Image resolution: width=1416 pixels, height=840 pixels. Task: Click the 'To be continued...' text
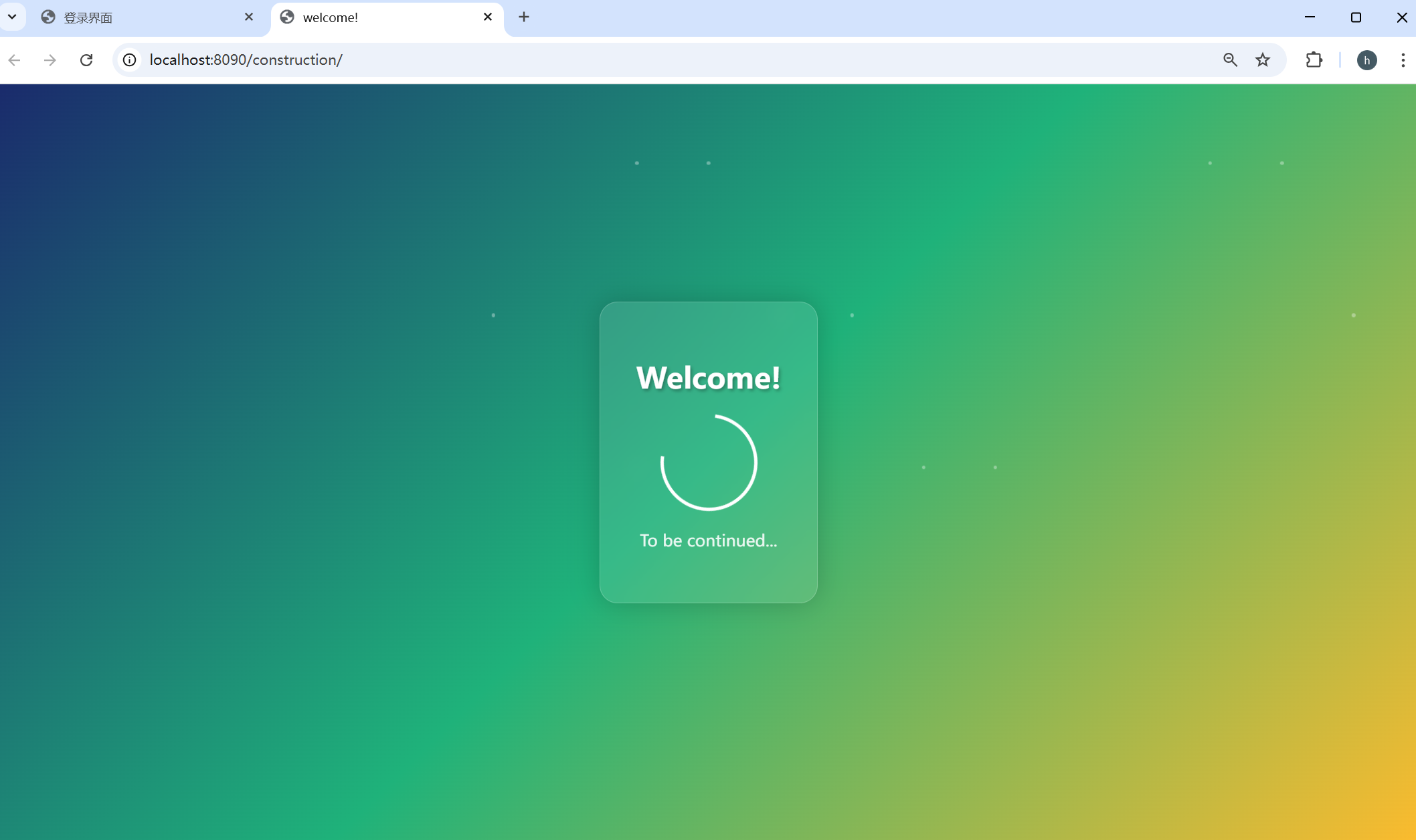(x=708, y=540)
